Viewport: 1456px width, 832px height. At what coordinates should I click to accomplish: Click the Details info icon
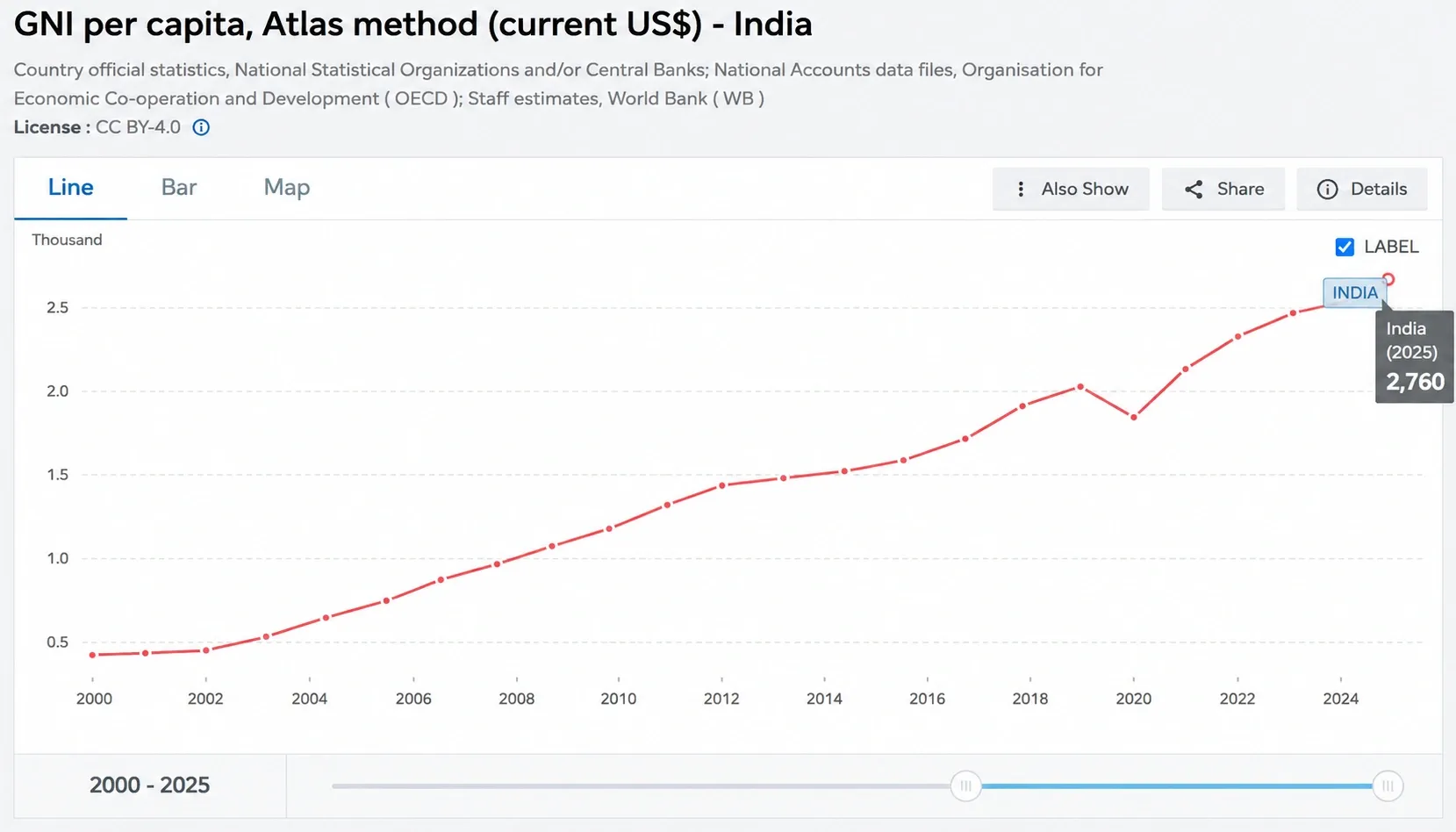(x=1327, y=189)
